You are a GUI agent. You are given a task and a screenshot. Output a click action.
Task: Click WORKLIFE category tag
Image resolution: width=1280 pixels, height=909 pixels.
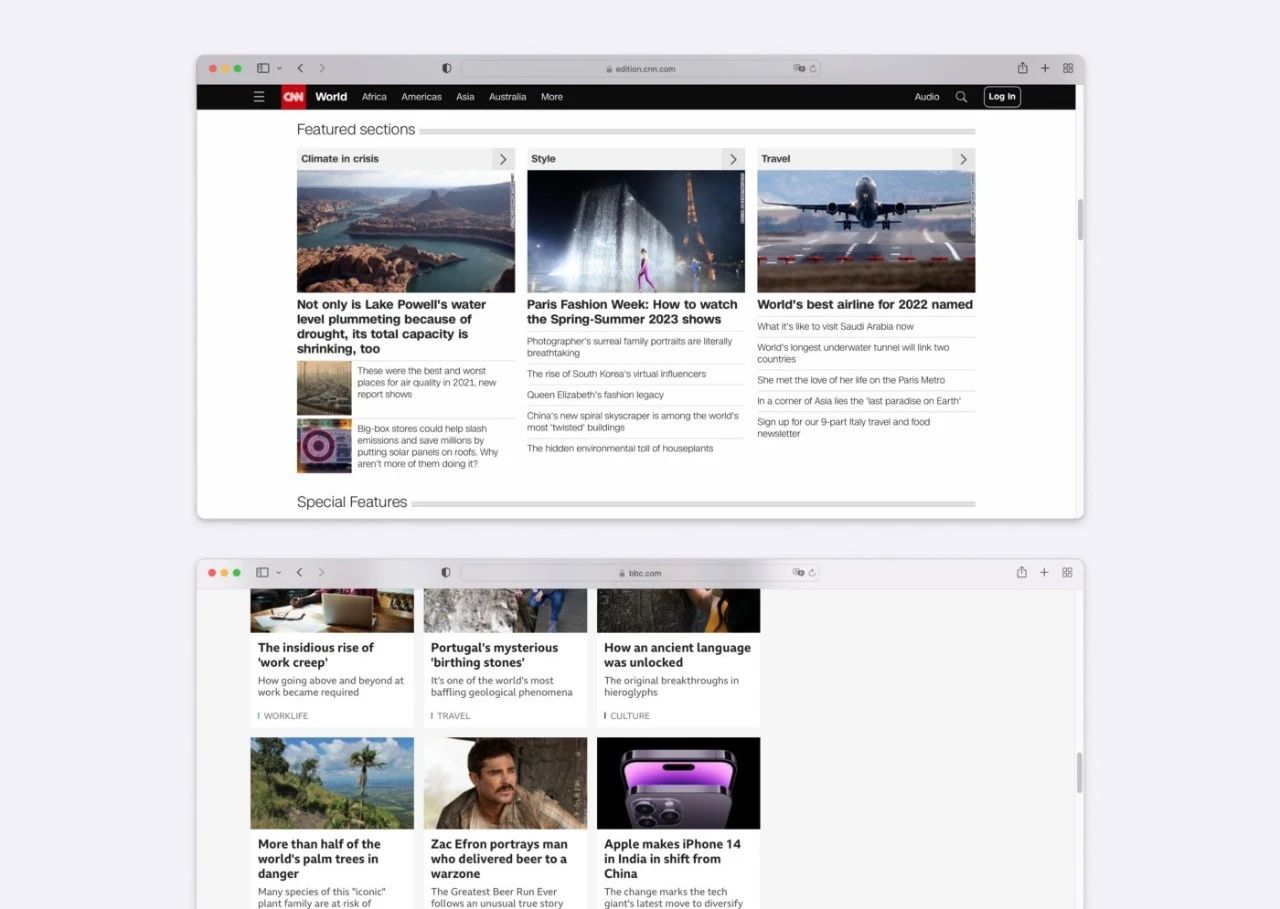point(286,716)
